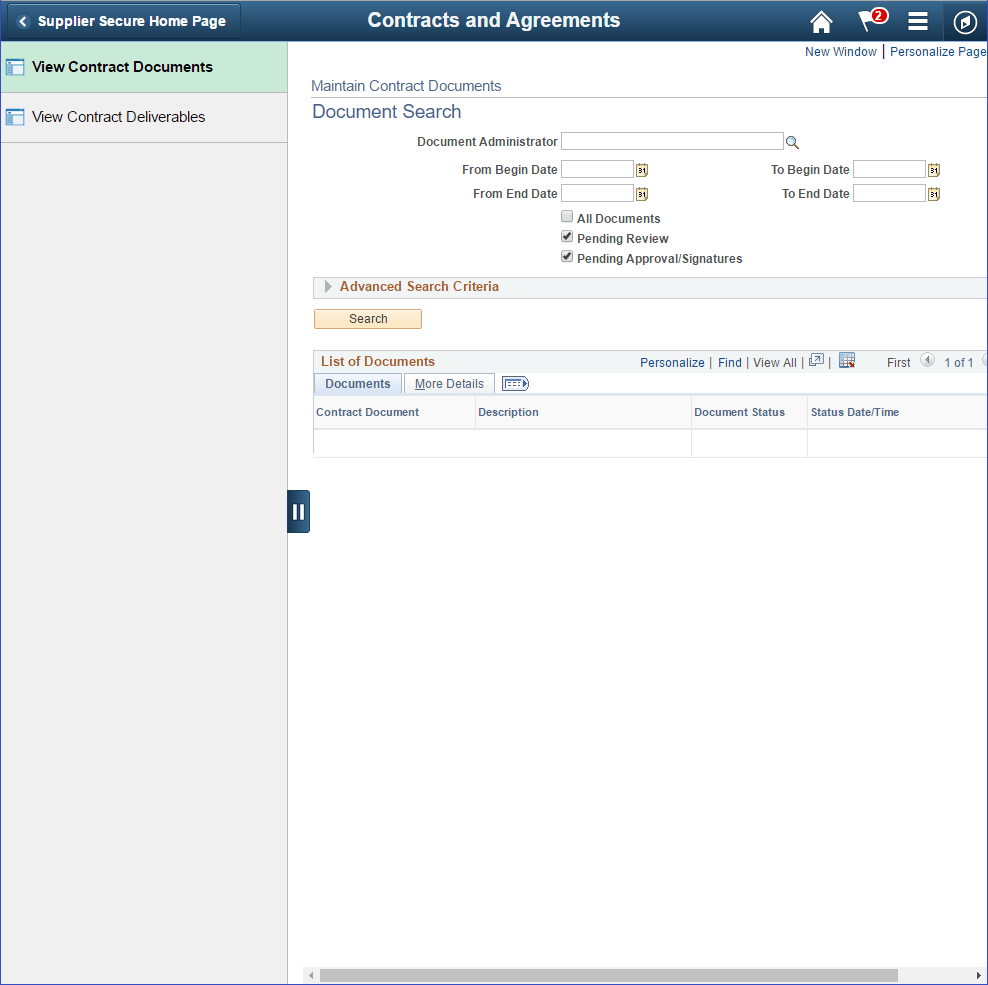This screenshot has height=985, width=988.
Task: Select View Contract Deliverables in sidebar
Action: coord(118,116)
